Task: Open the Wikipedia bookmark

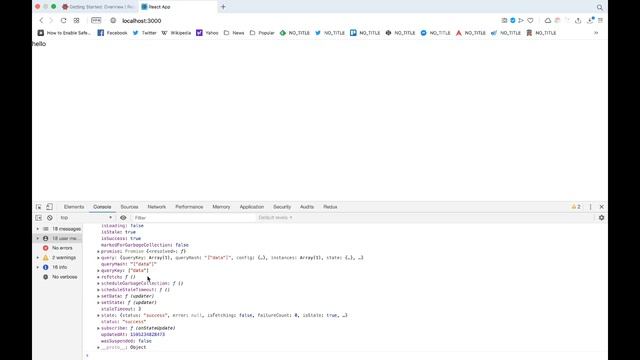Action: pos(176,33)
